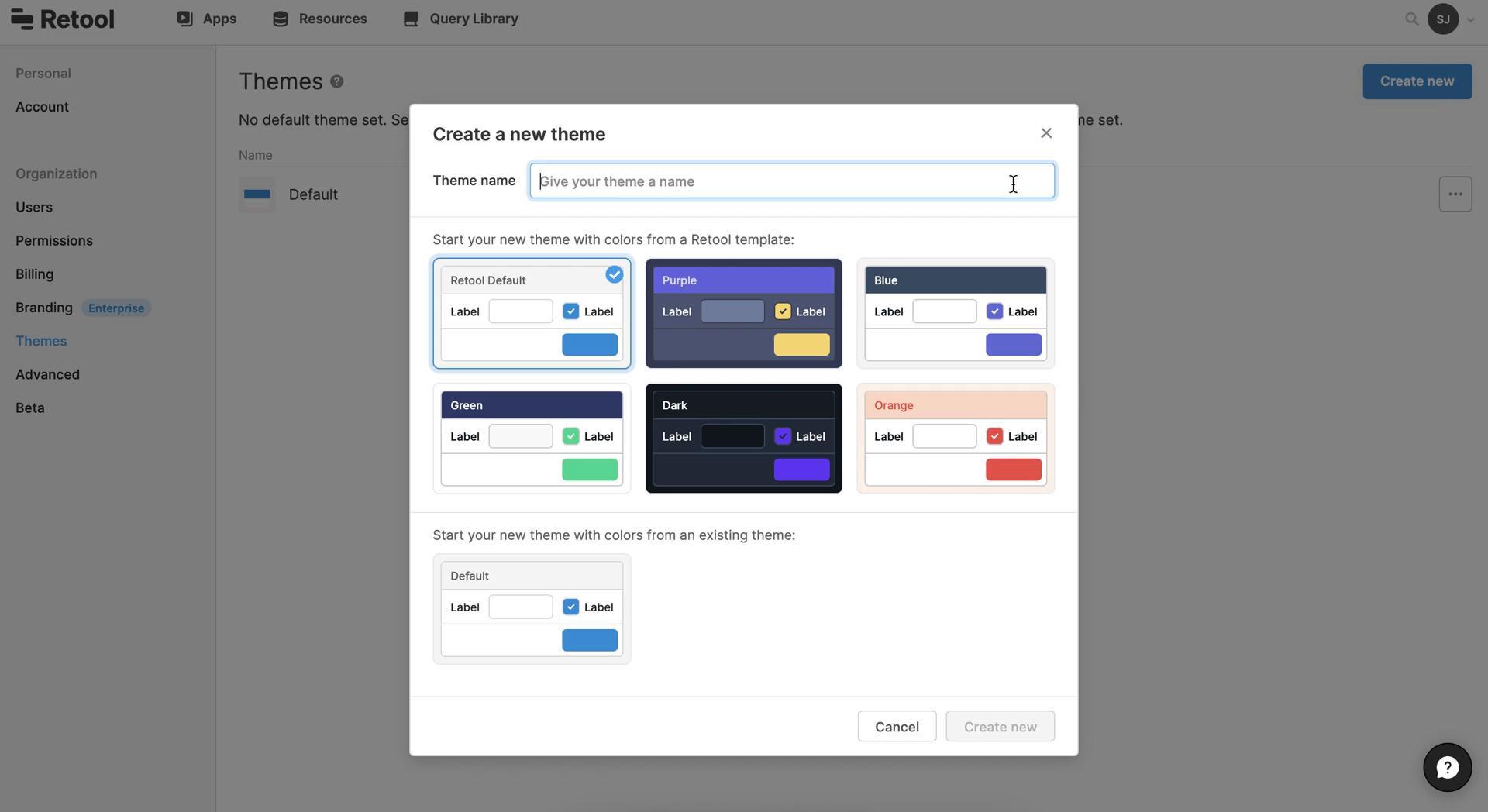Close the Create a new theme dialog

pos(1045,133)
